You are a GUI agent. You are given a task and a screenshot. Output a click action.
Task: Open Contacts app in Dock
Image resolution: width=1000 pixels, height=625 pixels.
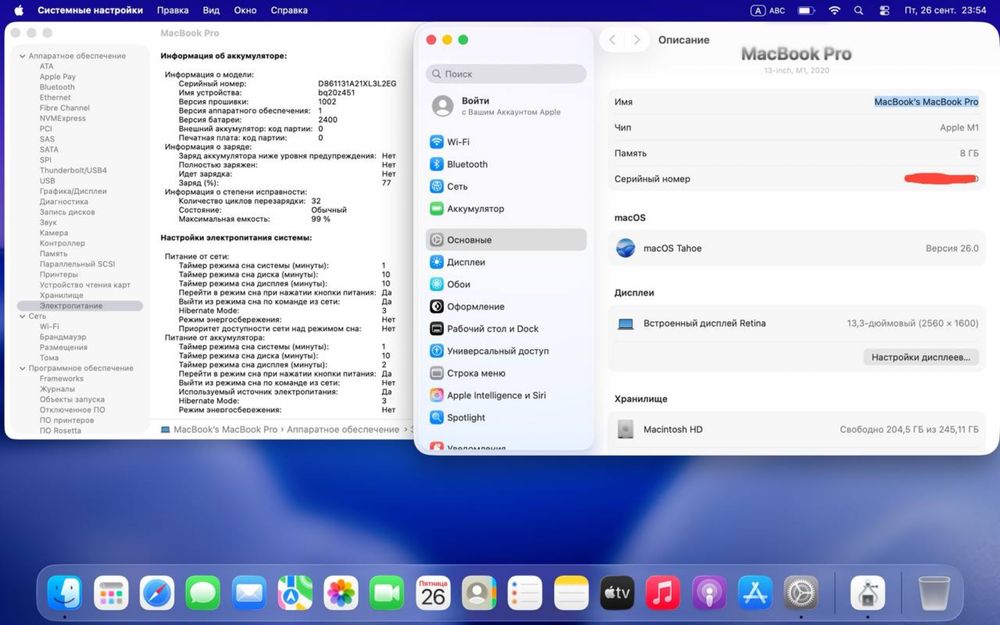click(x=479, y=592)
